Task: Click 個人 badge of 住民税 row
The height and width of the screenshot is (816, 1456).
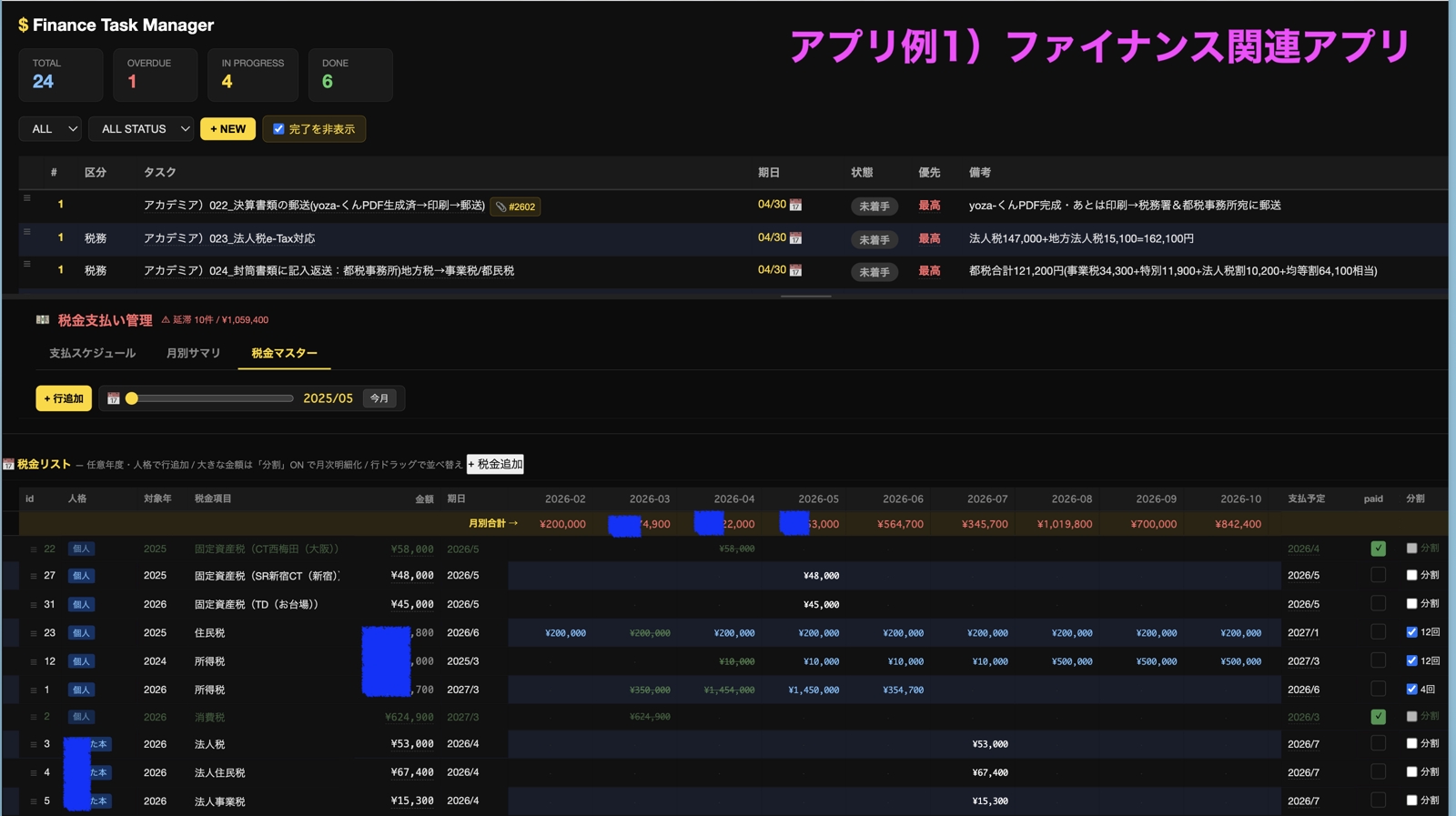Action: pos(81,633)
